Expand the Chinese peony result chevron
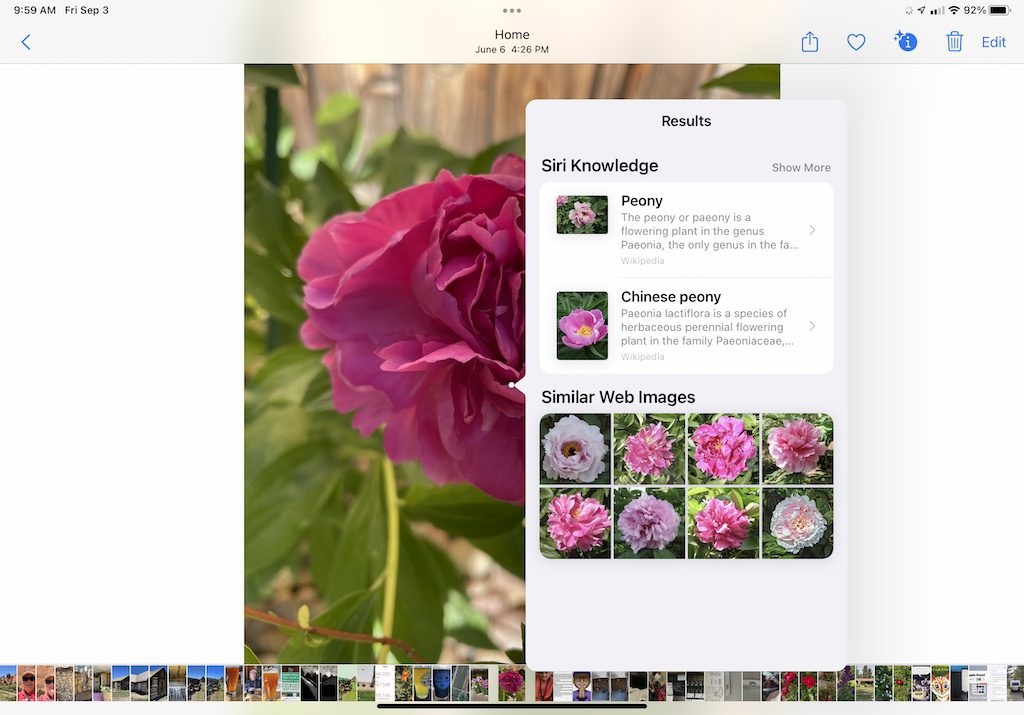 pos(812,326)
